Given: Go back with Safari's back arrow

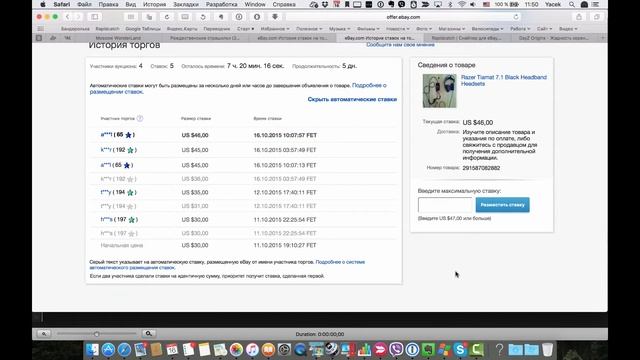Looking at the screenshot, I should tap(68, 17).
